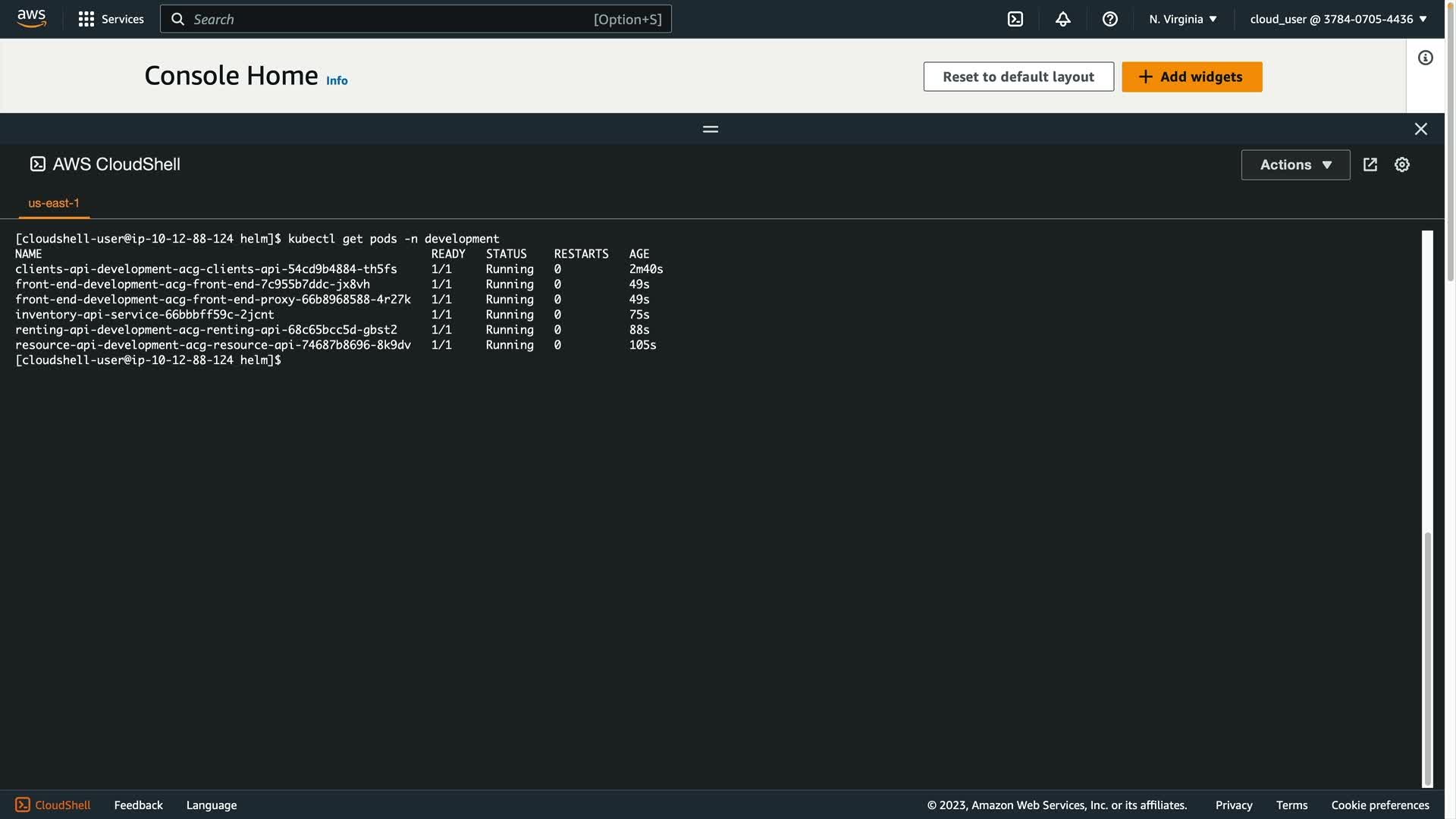
Task: Open CloudShell in a new browser tab
Action: coord(1370,165)
